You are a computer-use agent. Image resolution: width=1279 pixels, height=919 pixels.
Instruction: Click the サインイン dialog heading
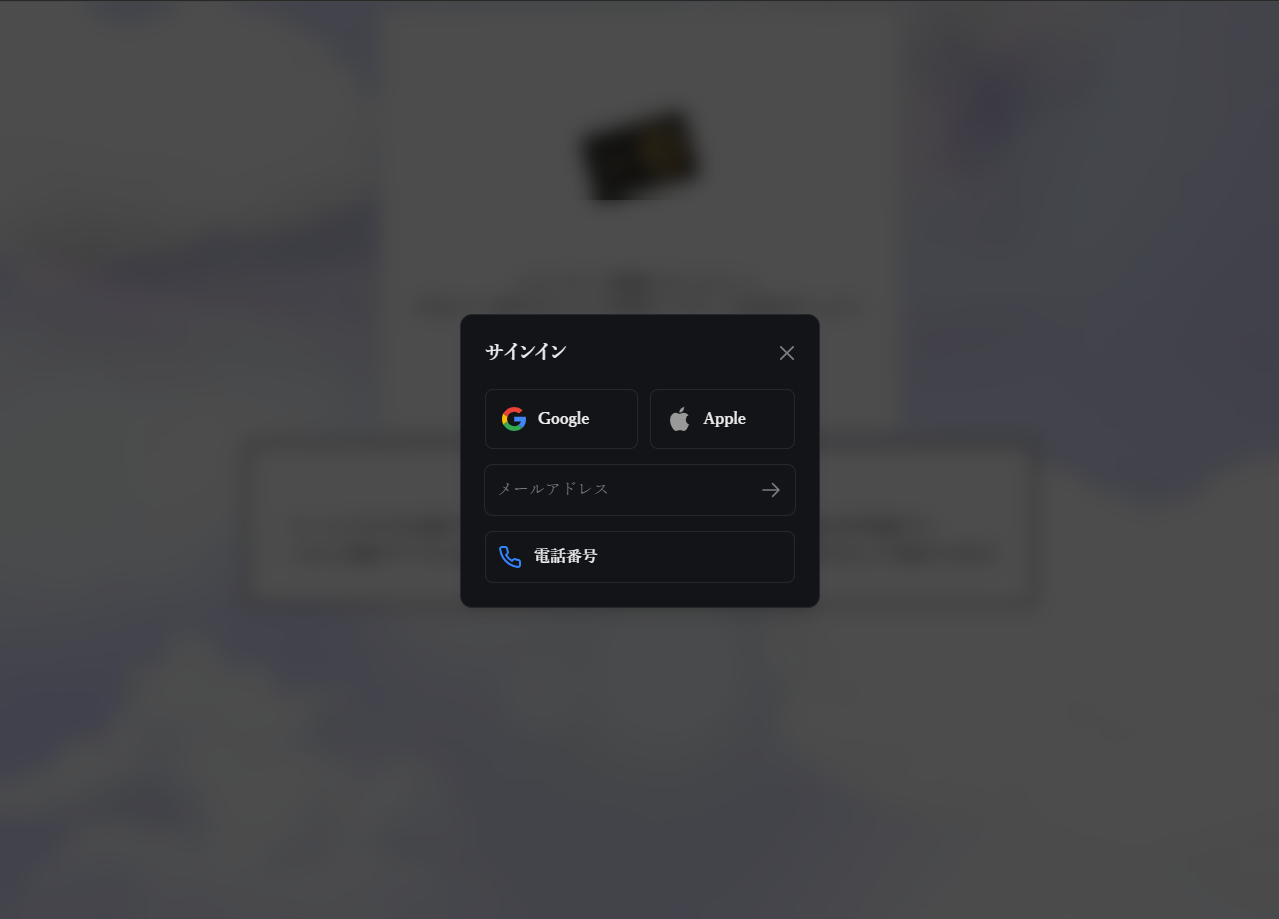(x=526, y=352)
